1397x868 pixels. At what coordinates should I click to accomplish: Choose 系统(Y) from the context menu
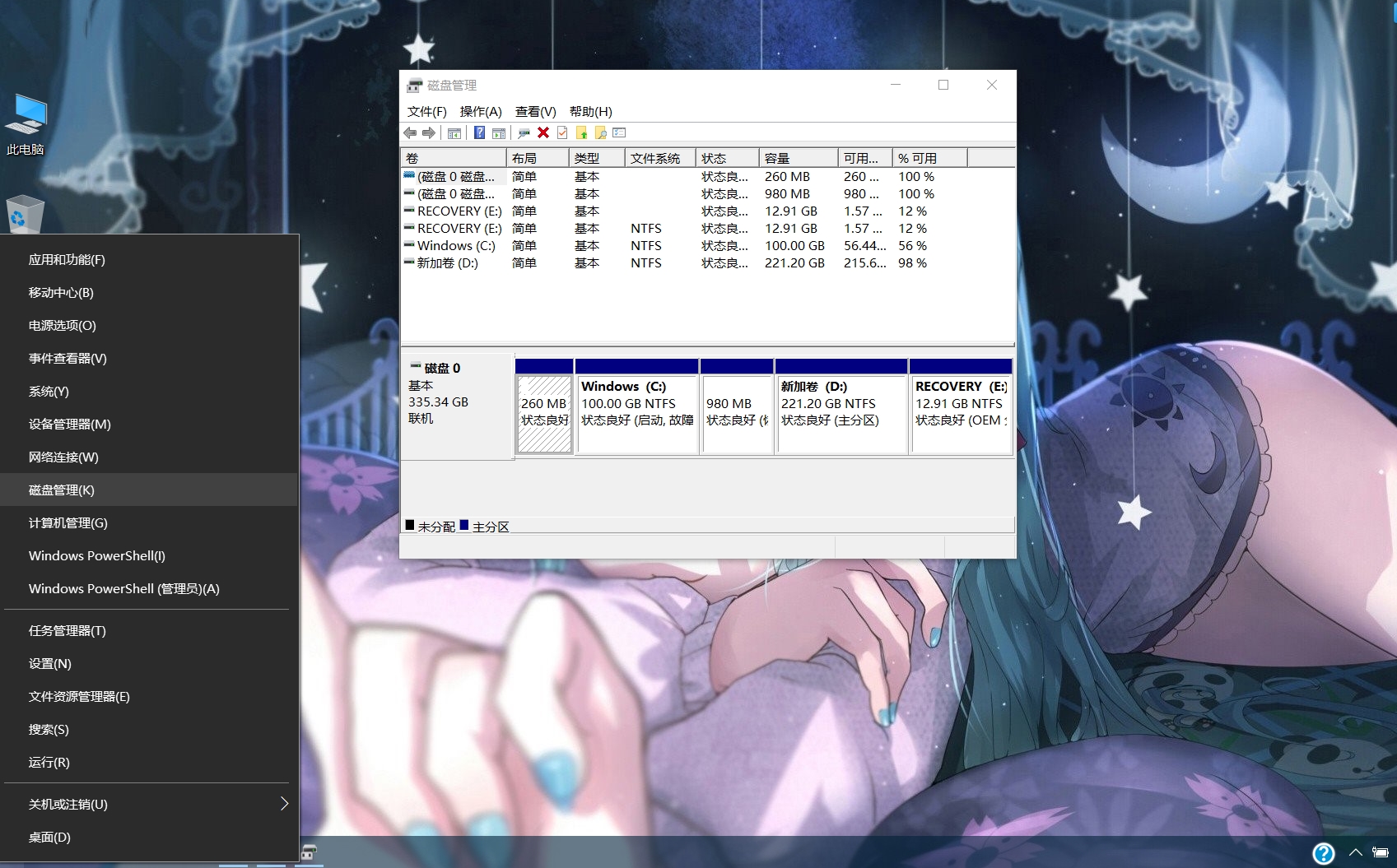click(x=149, y=392)
